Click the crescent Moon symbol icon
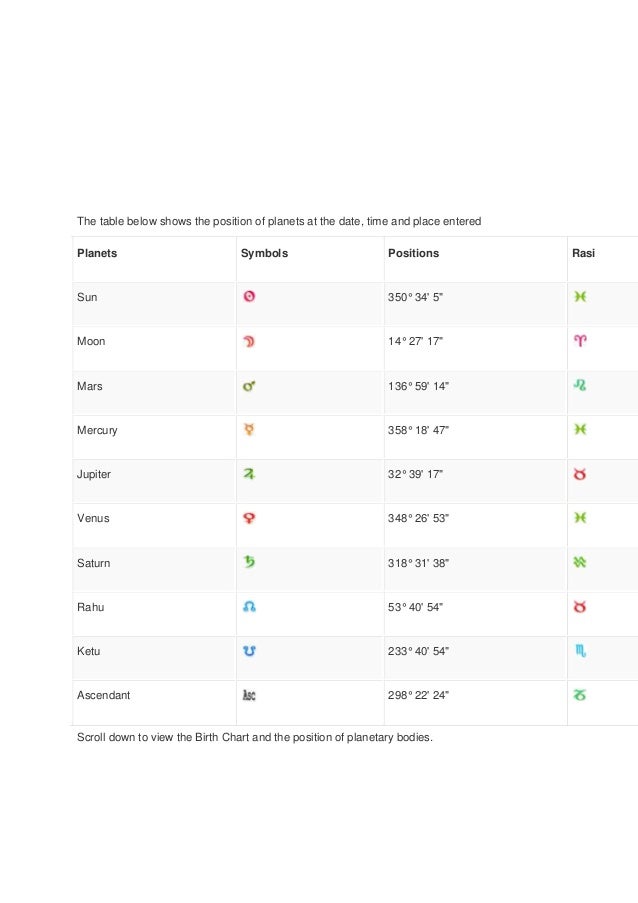 click(249, 342)
